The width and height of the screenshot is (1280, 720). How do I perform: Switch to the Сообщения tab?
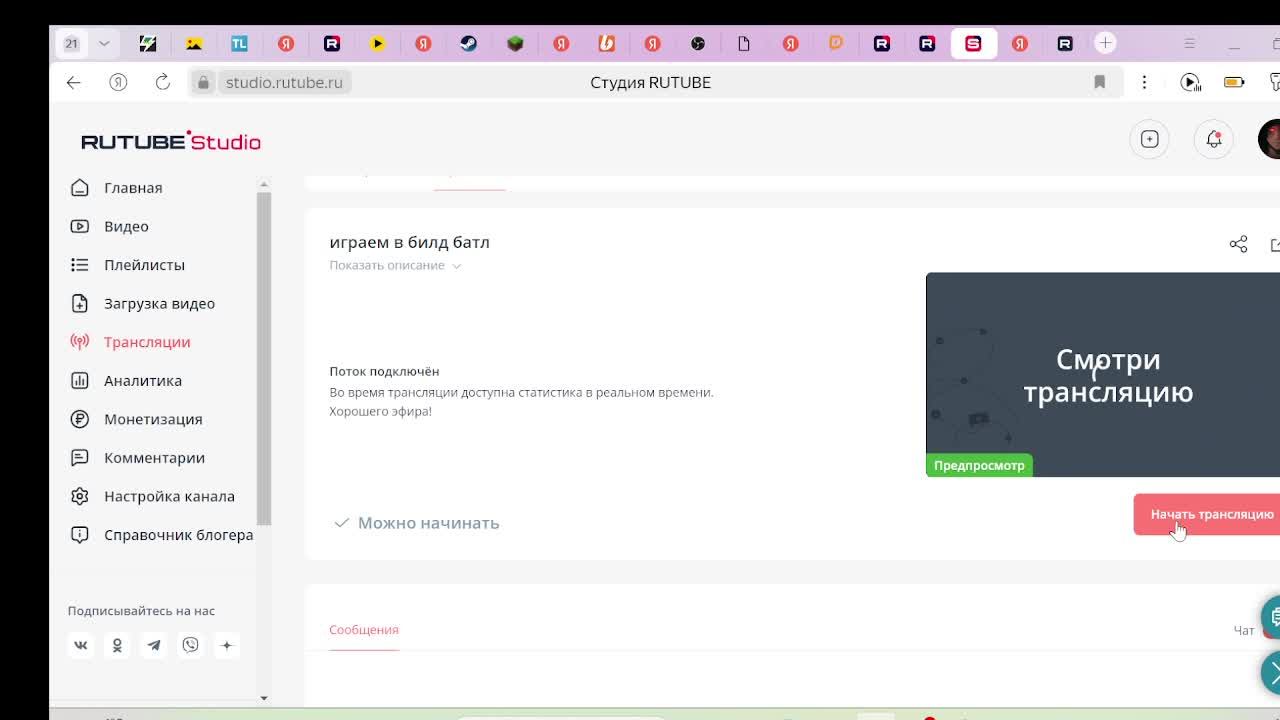coord(364,629)
